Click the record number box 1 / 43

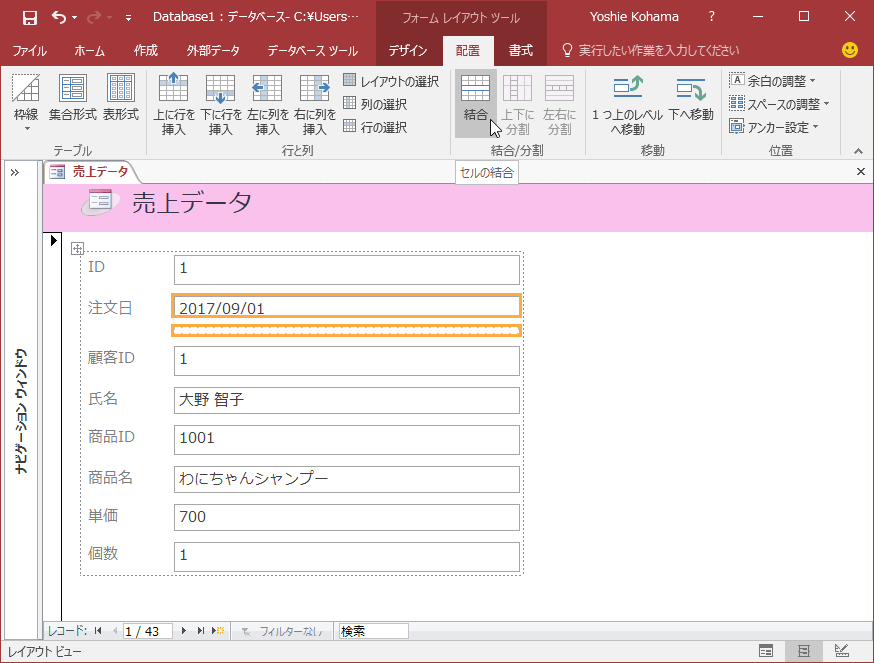[x=148, y=631]
